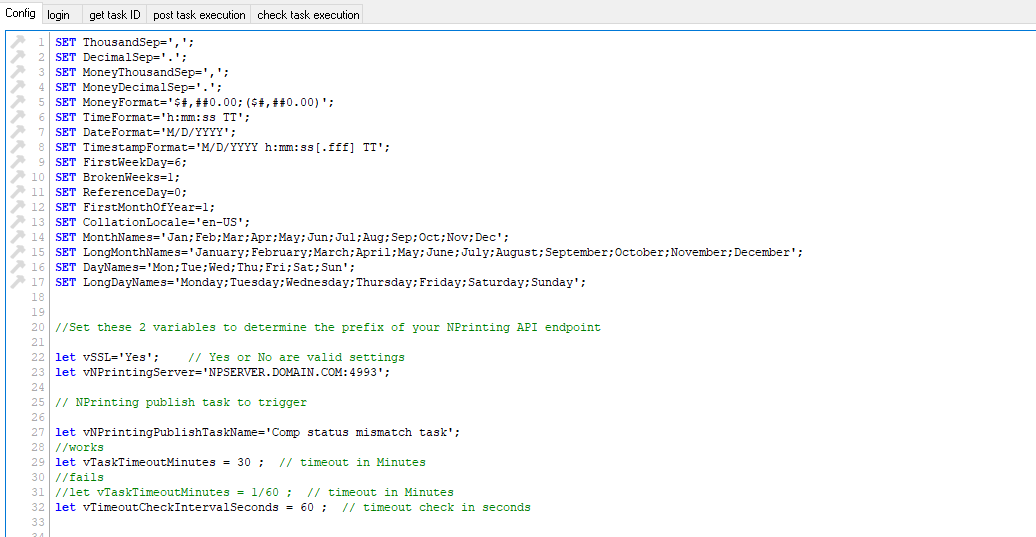1036x537 pixels.
Task: Go to the post task execution tab
Action: click(199, 15)
